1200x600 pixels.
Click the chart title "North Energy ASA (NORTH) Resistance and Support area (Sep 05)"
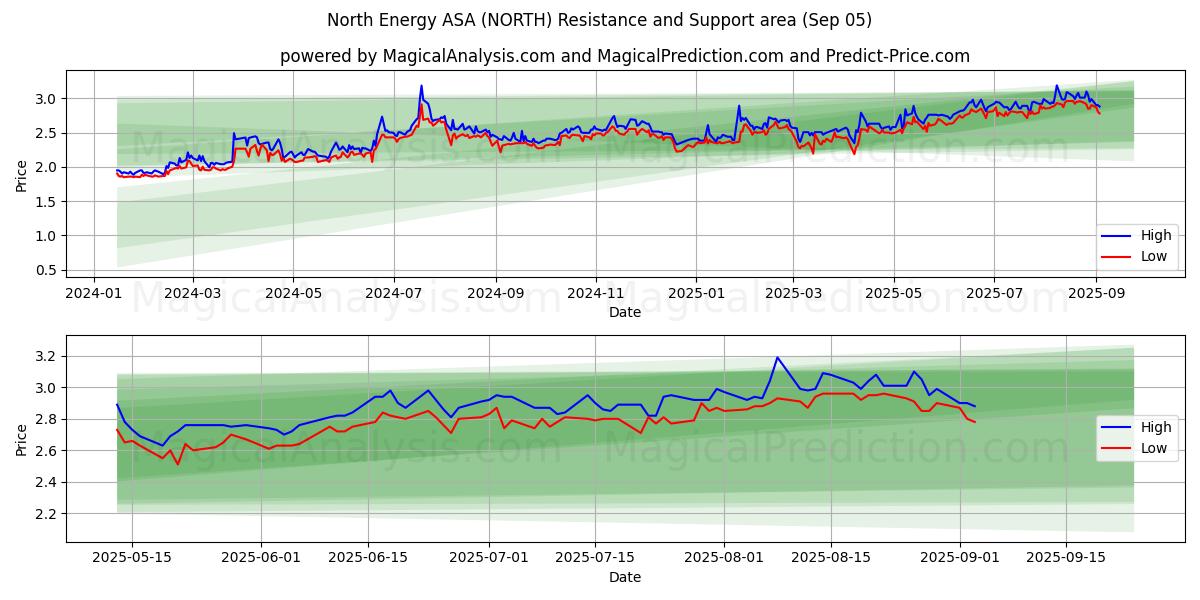pyautogui.click(x=599, y=20)
